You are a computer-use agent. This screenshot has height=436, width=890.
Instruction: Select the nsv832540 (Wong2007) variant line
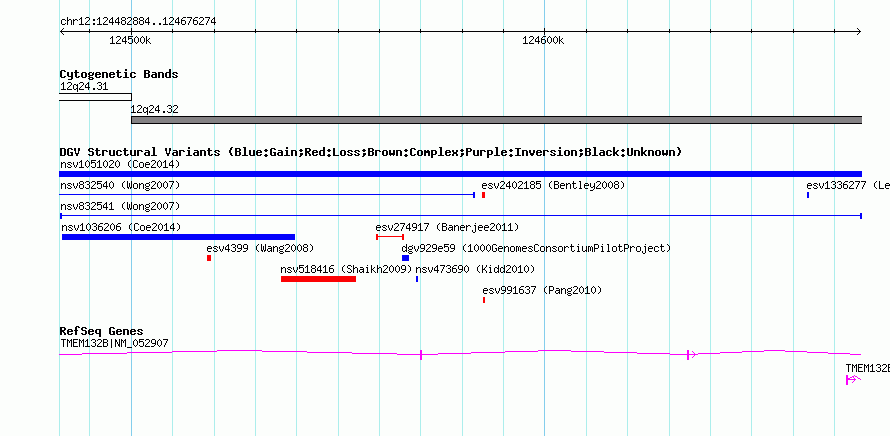267,195
